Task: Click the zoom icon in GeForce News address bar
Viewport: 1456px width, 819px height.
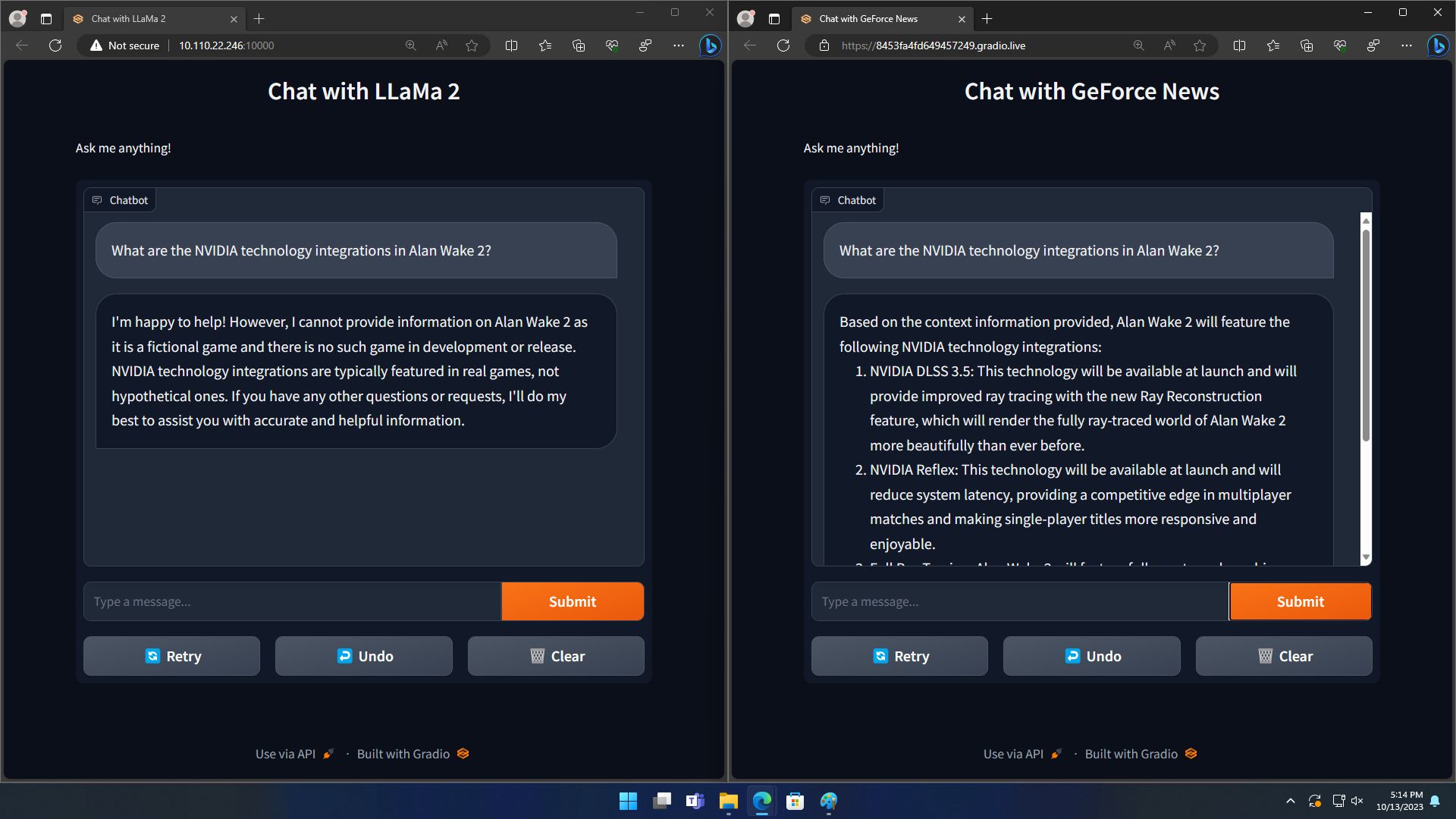Action: click(x=1139, y=45)
